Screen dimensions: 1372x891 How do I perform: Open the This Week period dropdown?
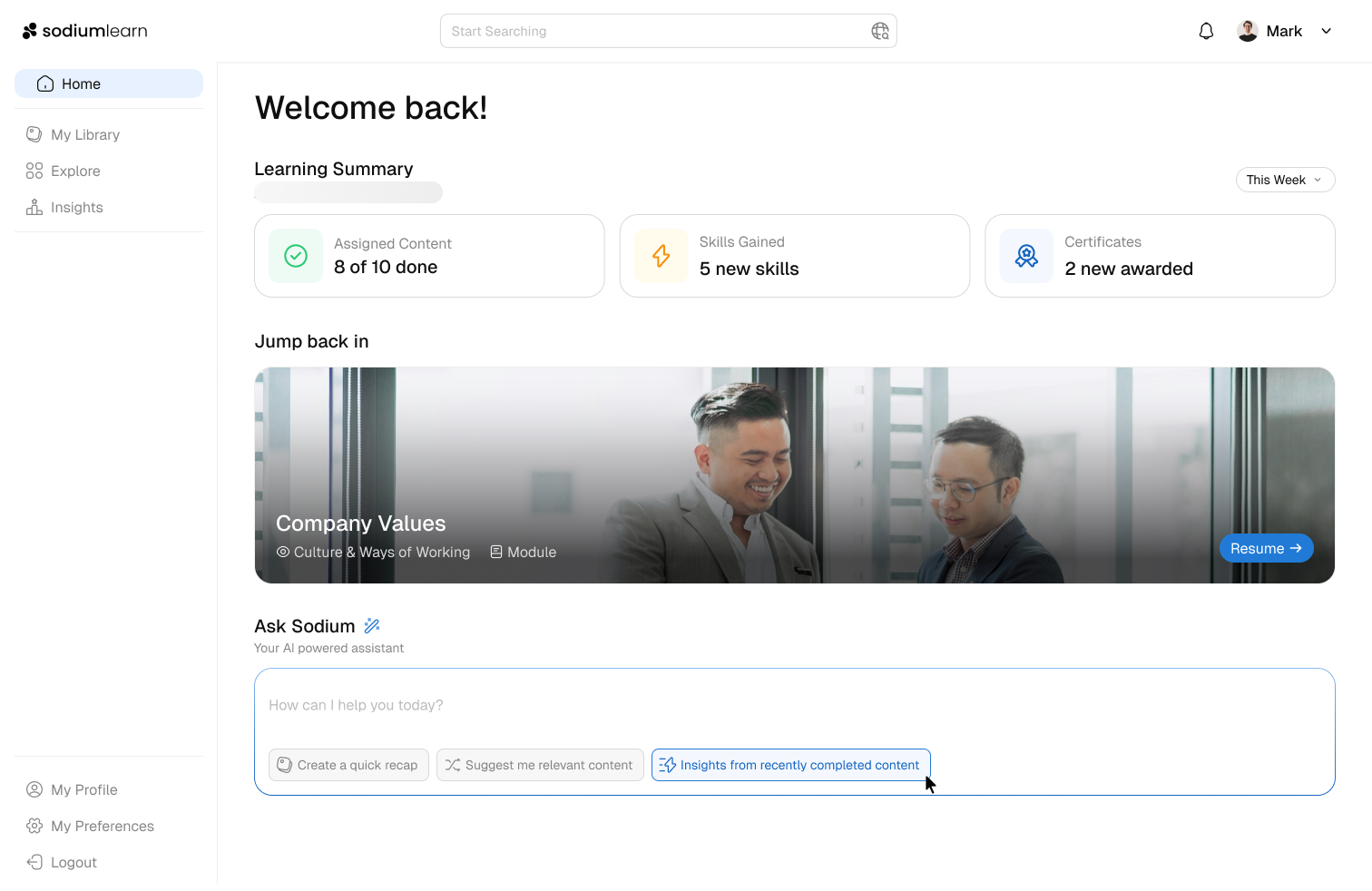1284,180
